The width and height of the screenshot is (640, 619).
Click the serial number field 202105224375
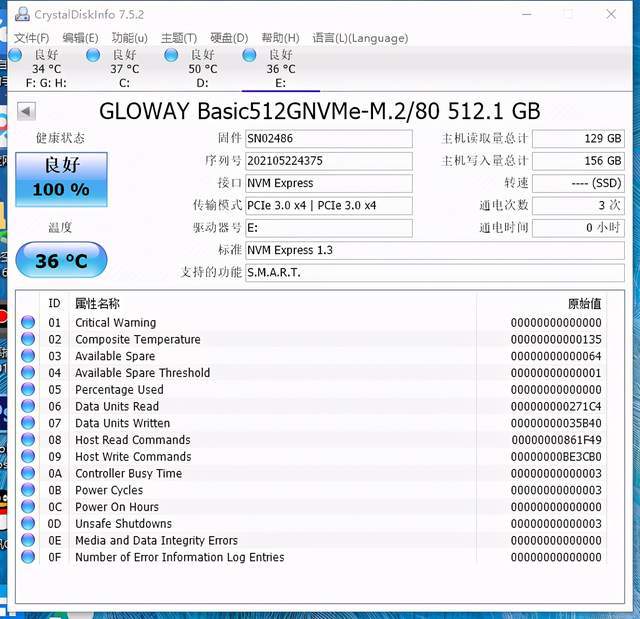pos(329,161)
